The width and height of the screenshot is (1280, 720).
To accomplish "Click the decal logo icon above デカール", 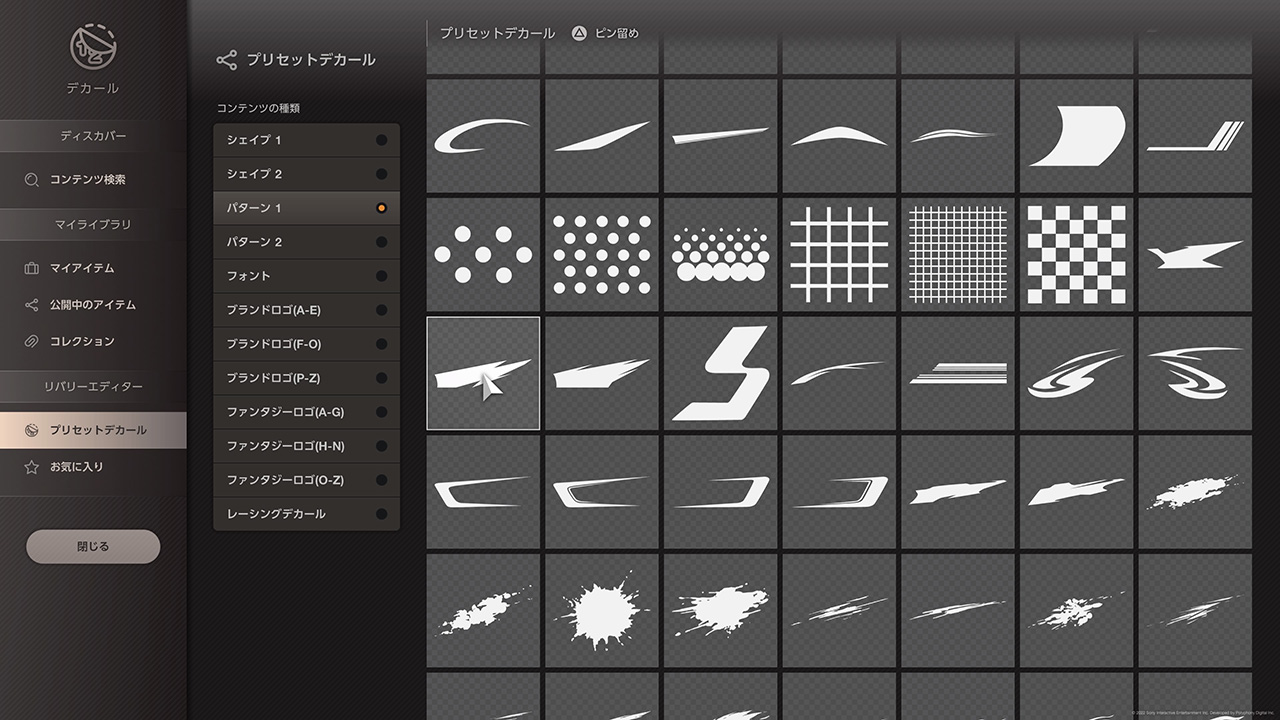I will [93, 47].
